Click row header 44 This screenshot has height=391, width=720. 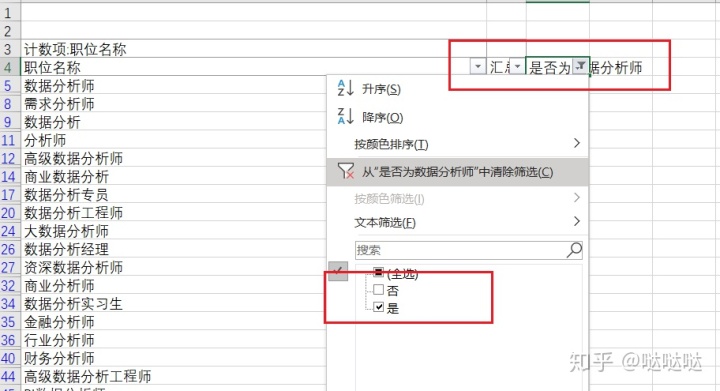point(10,376)
